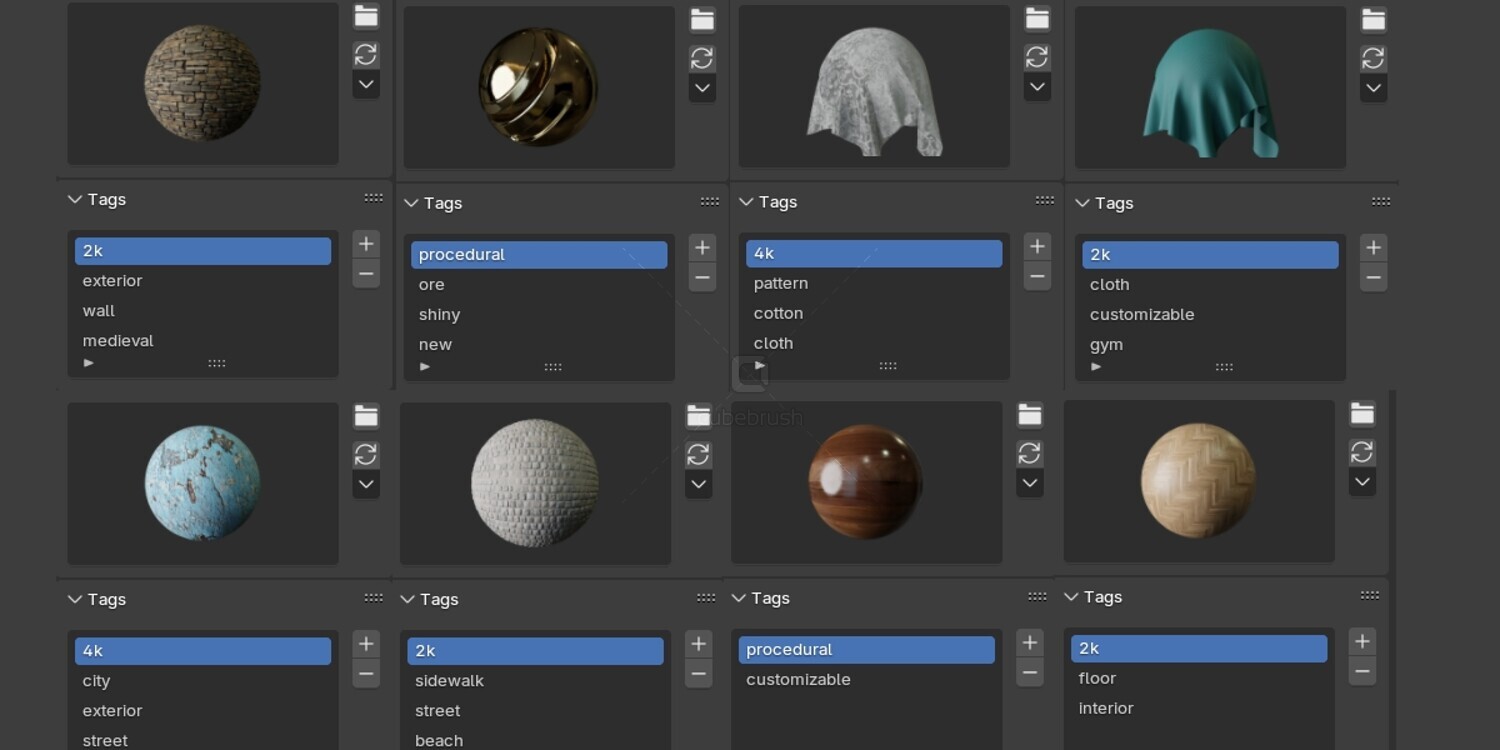
Task: Grab Tags panel drag handle above 'pattern' tag list
Action: tap(1045, 201)
